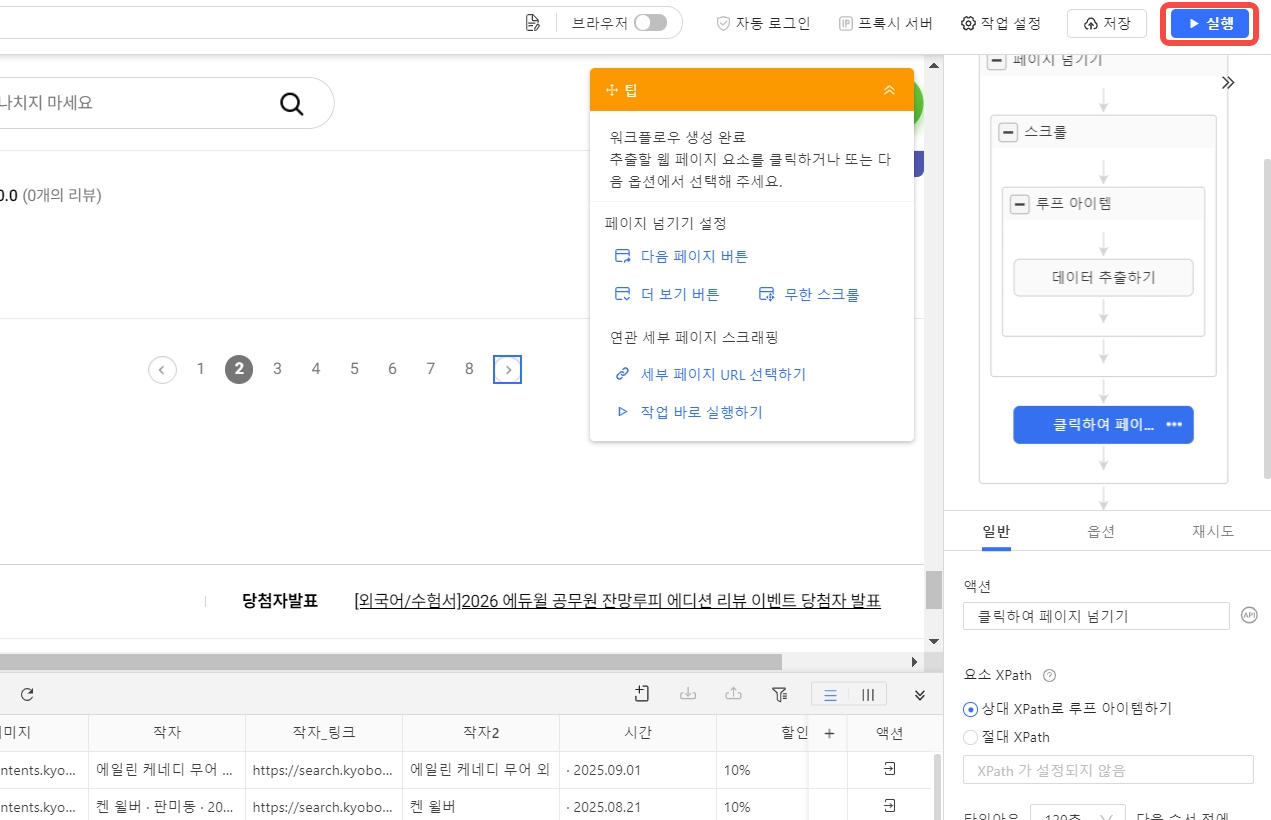Click the 자동 로그인 shield option

(763, 24)
